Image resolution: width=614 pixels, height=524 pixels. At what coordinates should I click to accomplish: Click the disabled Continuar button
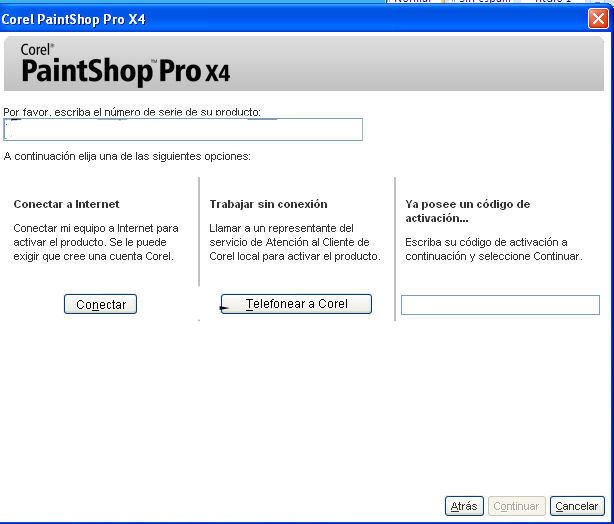click(516, 506)
